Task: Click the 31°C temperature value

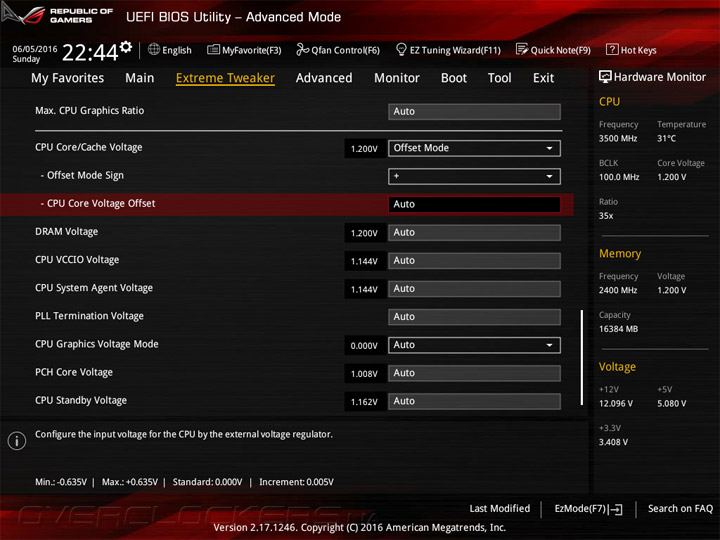Action: pyautogui.click(x=666, y=139)
